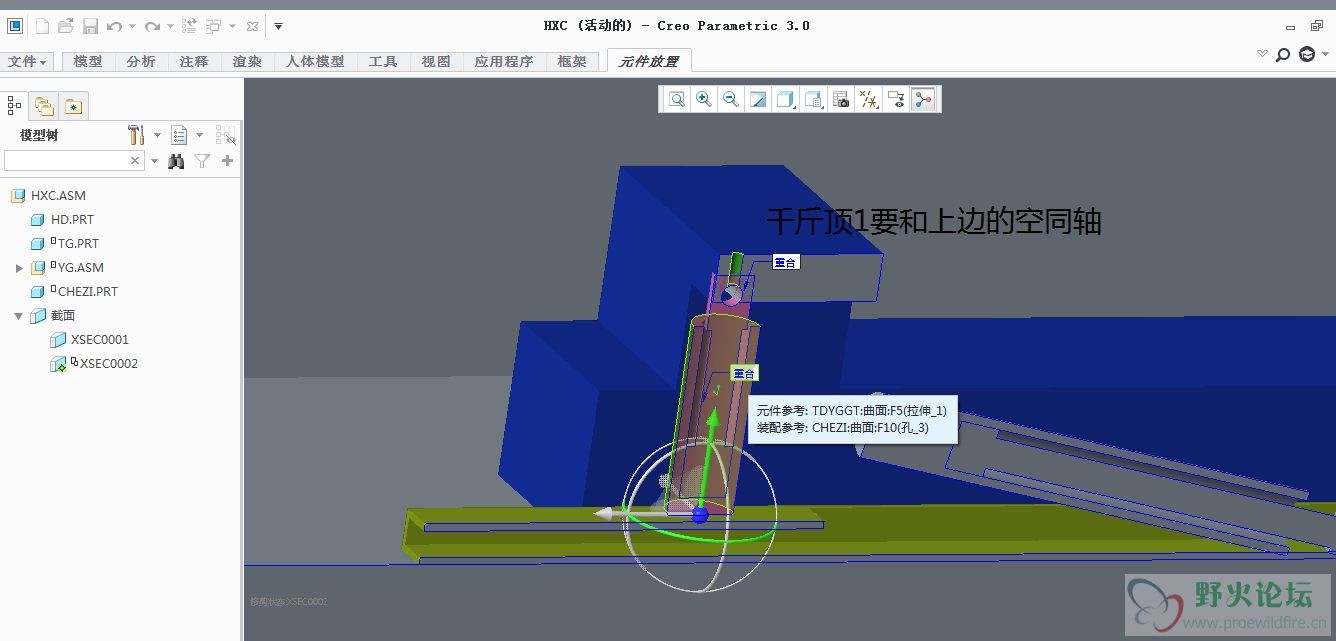Screen dimensions: 1336x641
Task: Click the funnel Filter icon
Action: click(x=202, y=160)
